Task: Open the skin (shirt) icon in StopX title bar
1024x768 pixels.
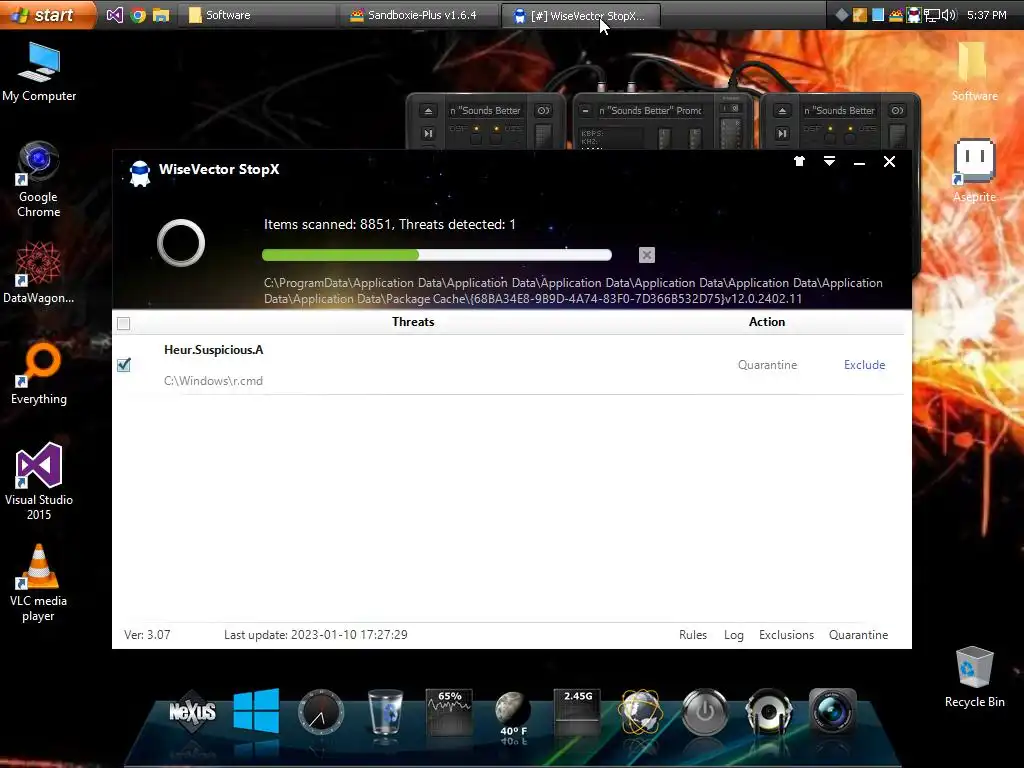Action: 799,161
